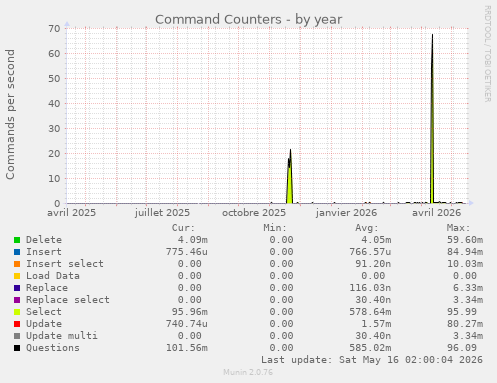
Task: Click Update average value '1.57m'
Action: coord(376,324)
